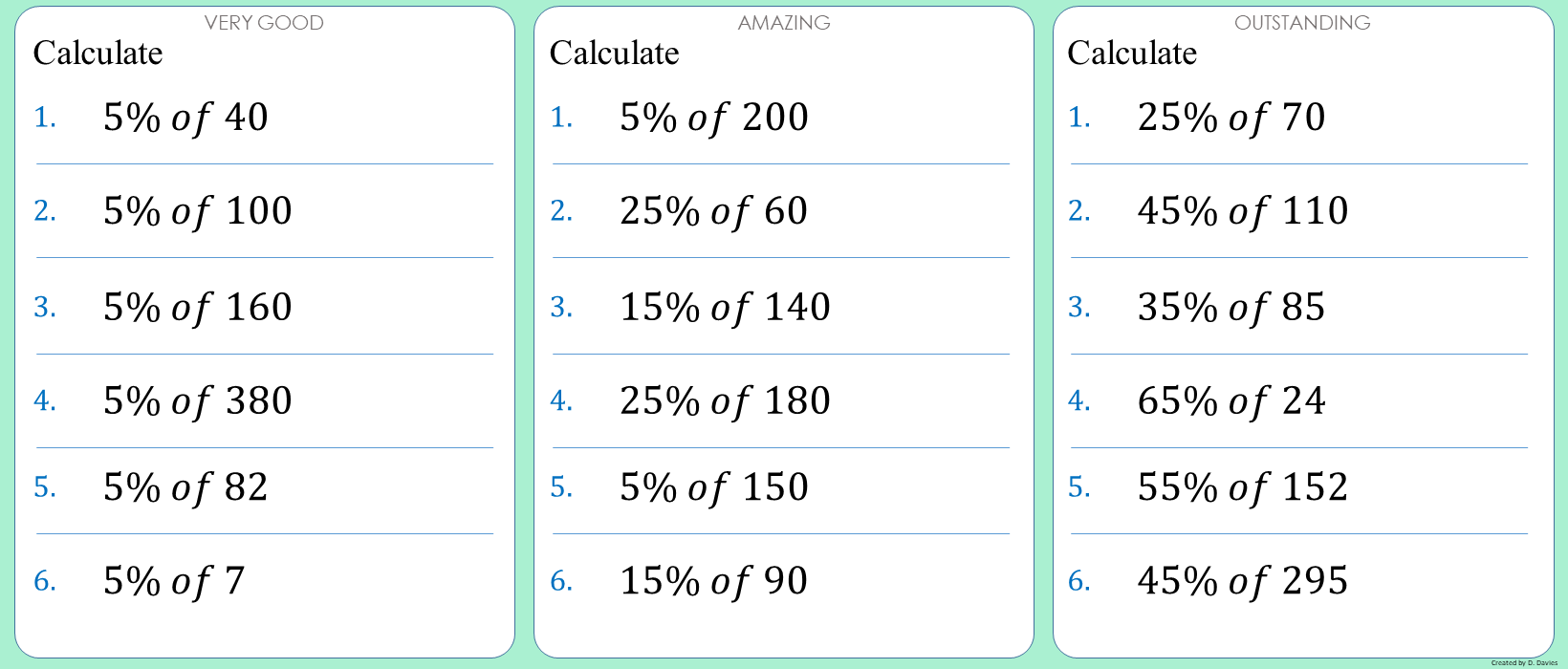This screenshot has height=669, width=1568.
Task: Click Calculate title in the OUTSTANDING panel
Action: tap(1132, 54)
